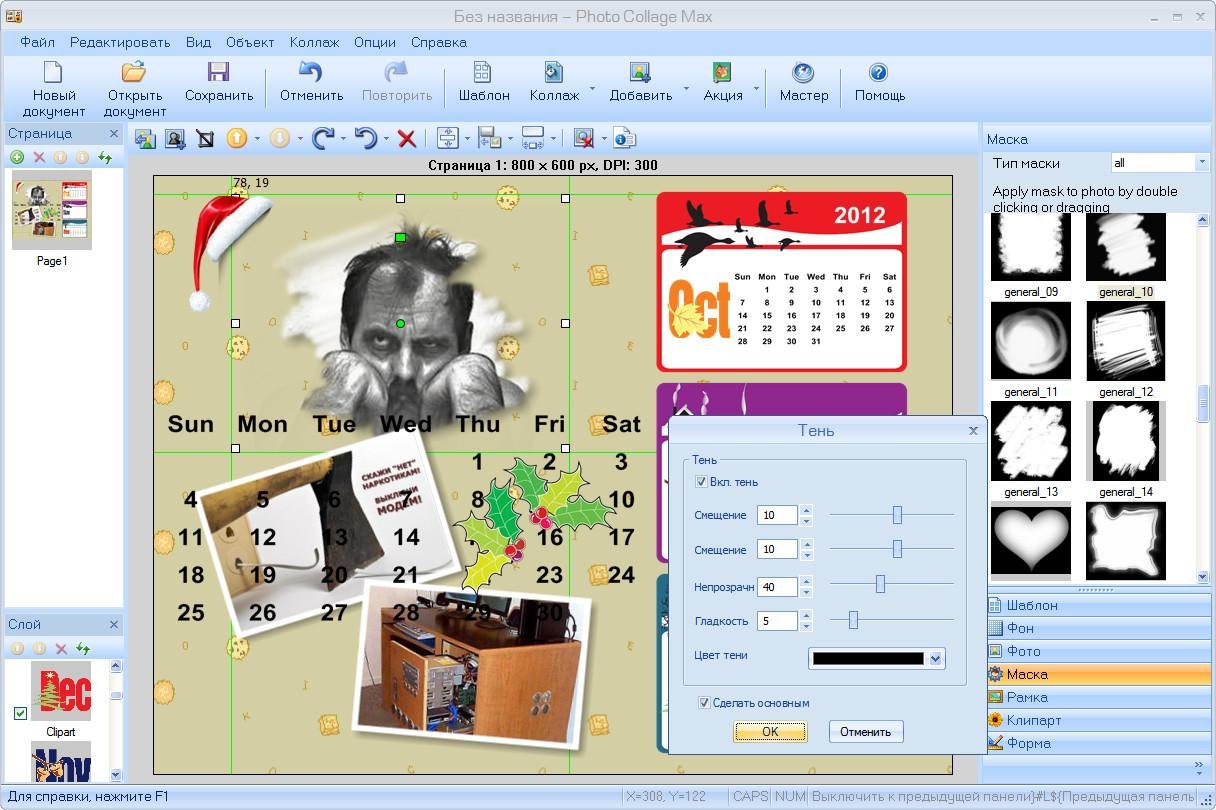Switch to the Рамка panel tab

pos(1027,697)
